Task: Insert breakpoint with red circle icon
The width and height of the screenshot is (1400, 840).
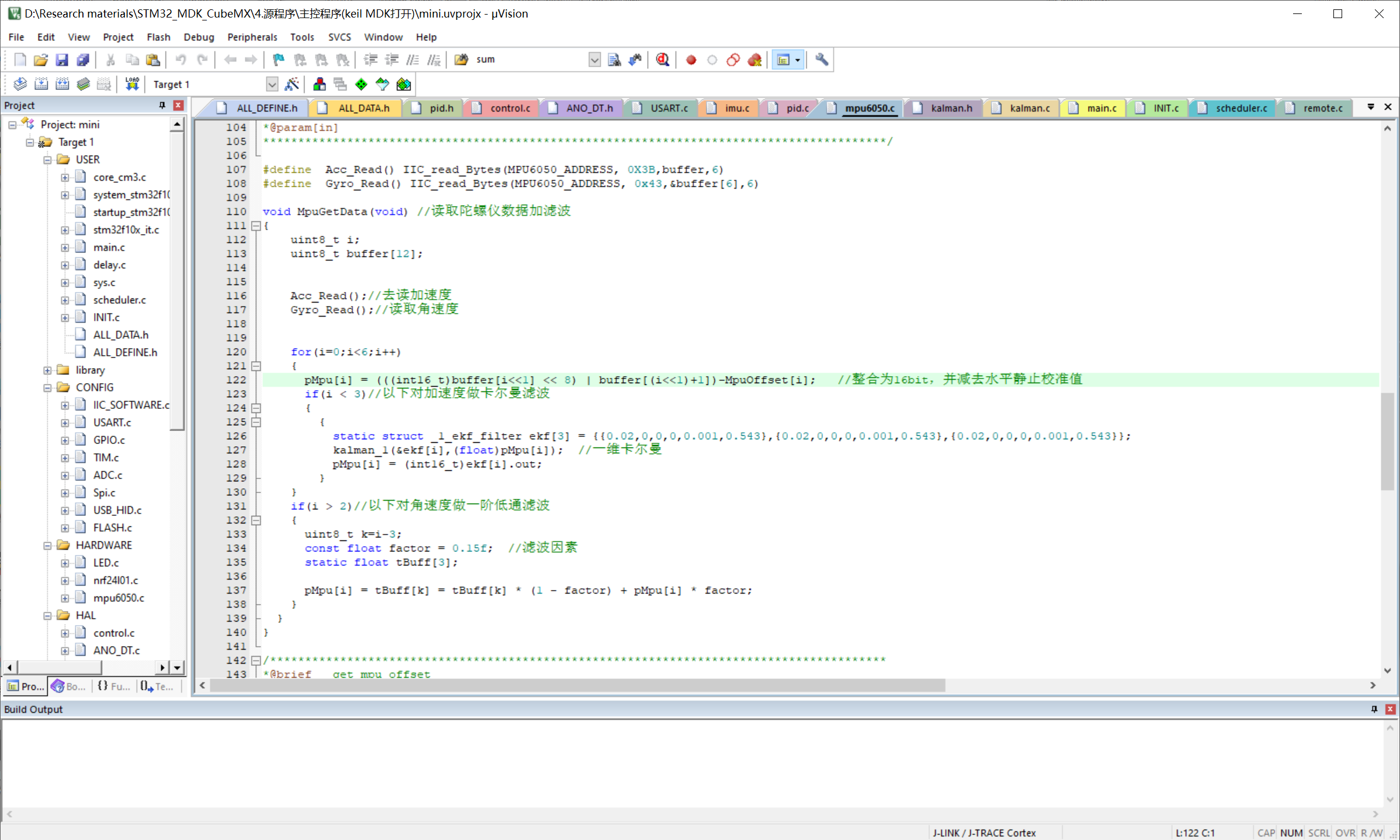Action: click(x=691, y=60)
